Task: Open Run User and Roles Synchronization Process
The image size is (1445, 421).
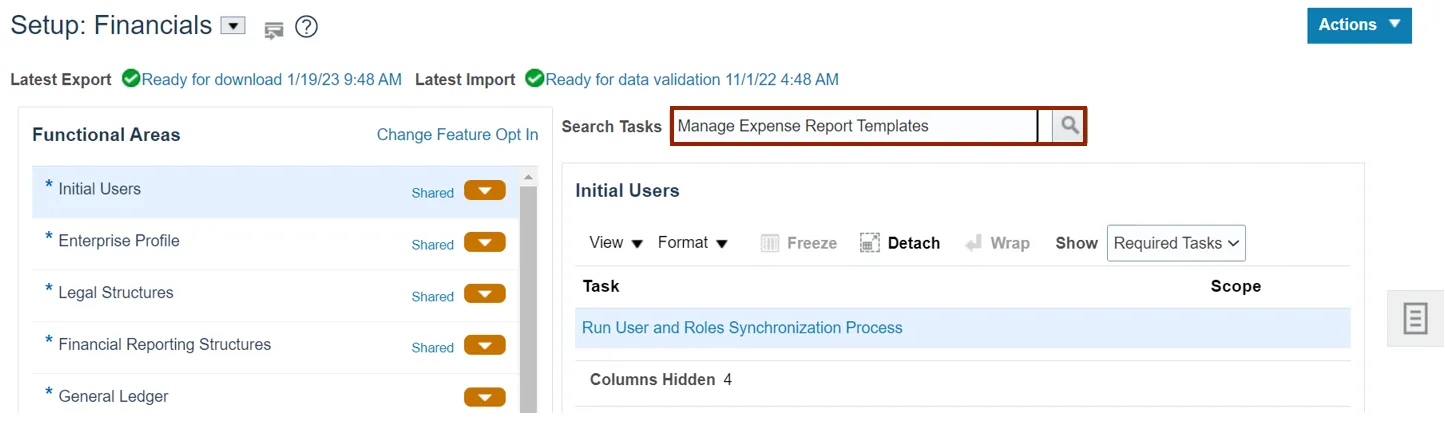Action: tap(742, 328)
